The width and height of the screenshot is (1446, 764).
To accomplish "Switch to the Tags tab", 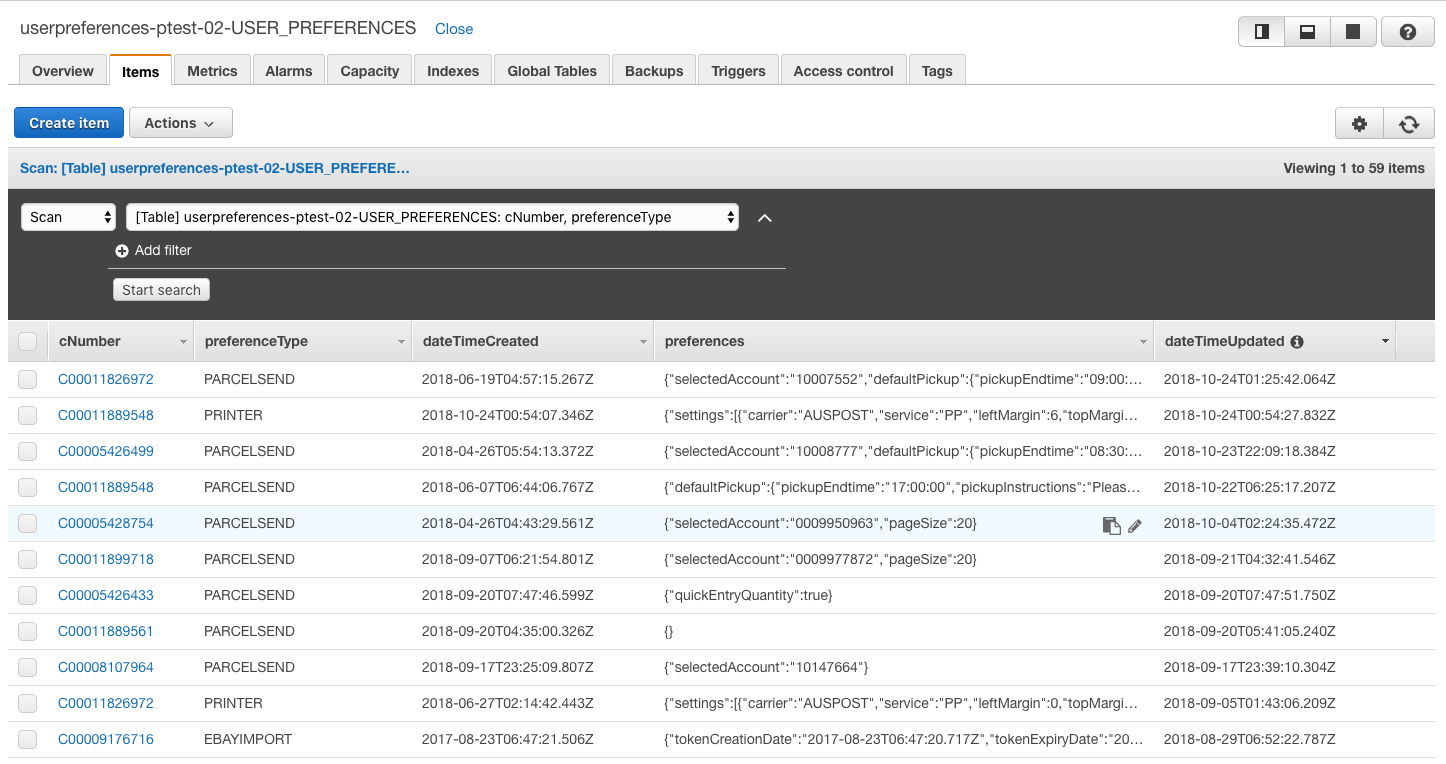I will pyautogui.click(x=937, y=71).
